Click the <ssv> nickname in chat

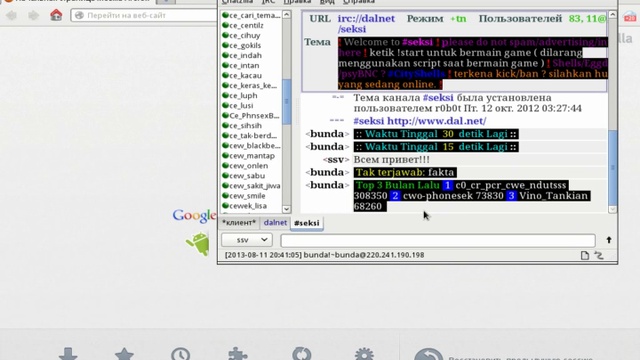click(x=336, y=160)
